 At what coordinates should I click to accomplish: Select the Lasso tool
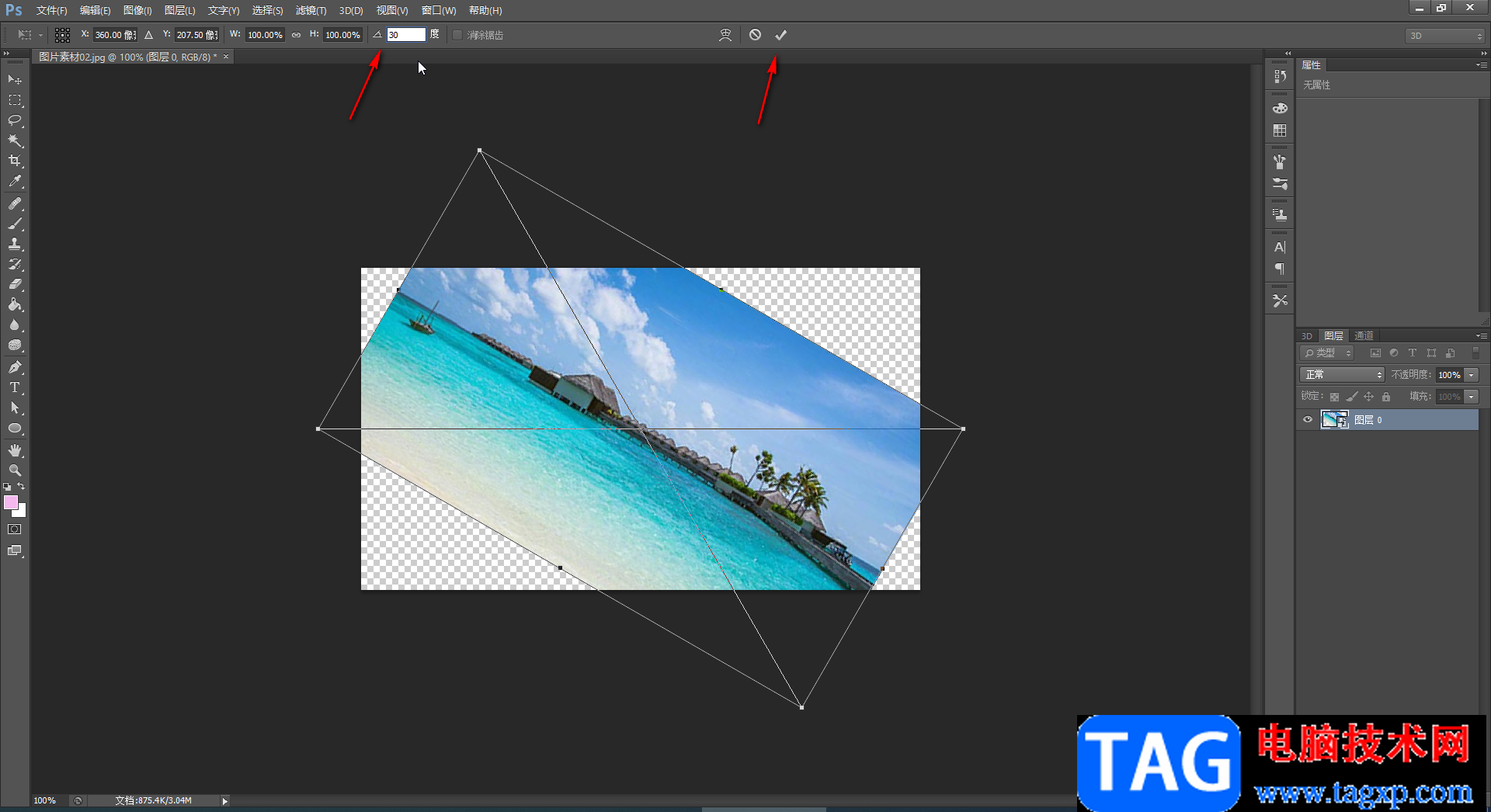(15, 120)
